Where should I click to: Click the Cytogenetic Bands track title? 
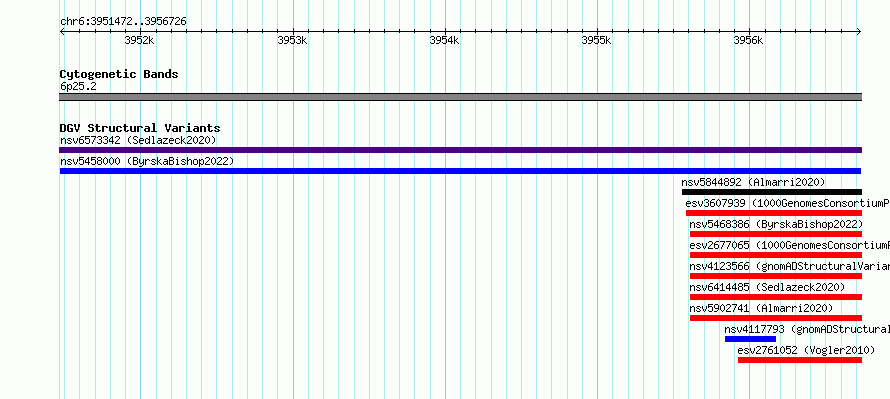(119, 74)
